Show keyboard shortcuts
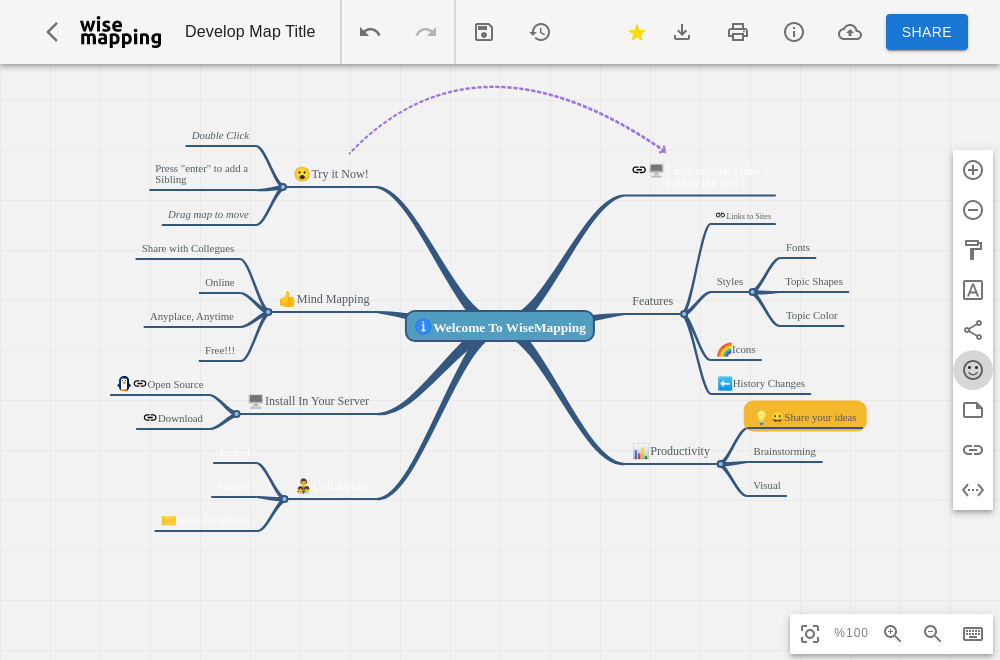 (973, 633)
